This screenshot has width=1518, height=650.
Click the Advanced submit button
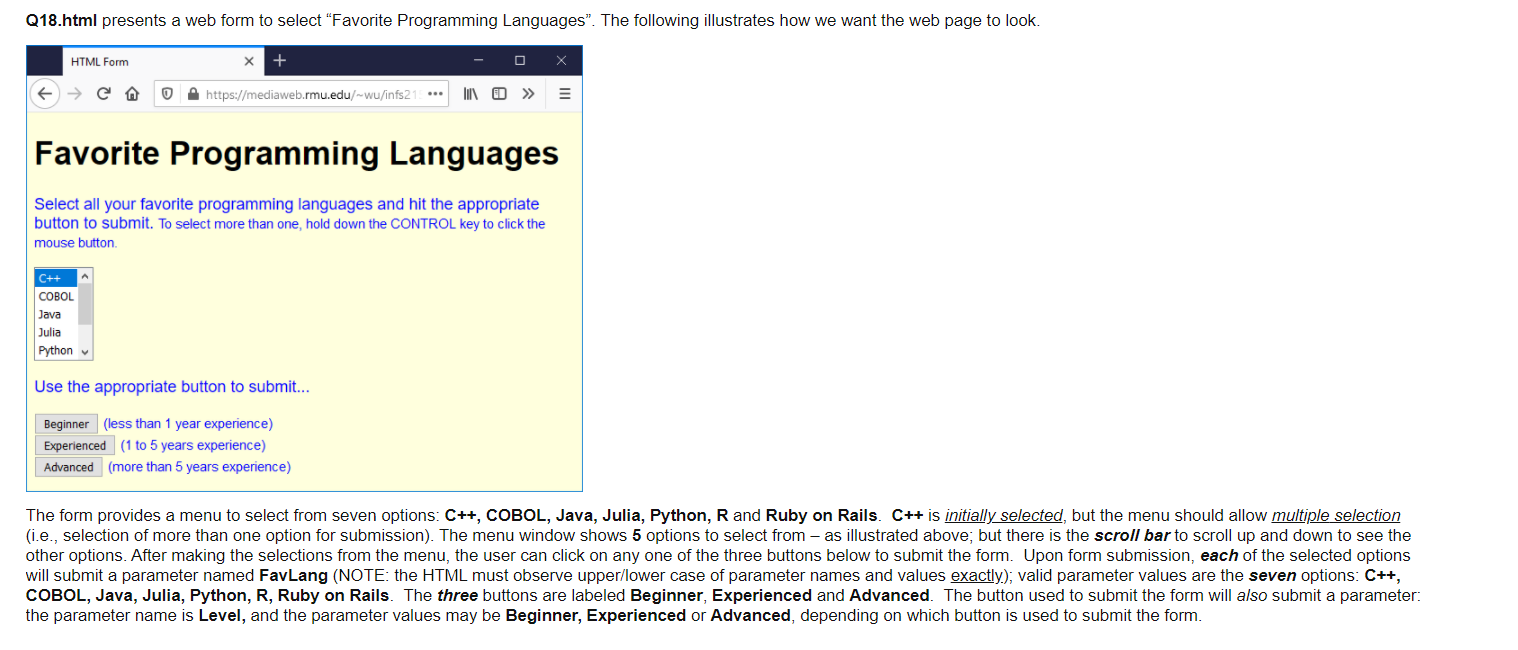pyautogui.click(x=68, y=466)
